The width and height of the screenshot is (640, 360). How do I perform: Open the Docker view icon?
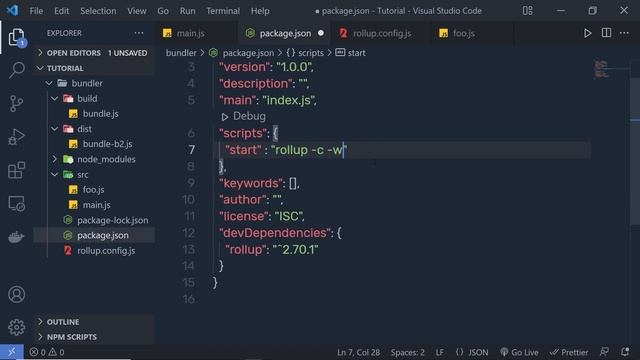[16, 237]
